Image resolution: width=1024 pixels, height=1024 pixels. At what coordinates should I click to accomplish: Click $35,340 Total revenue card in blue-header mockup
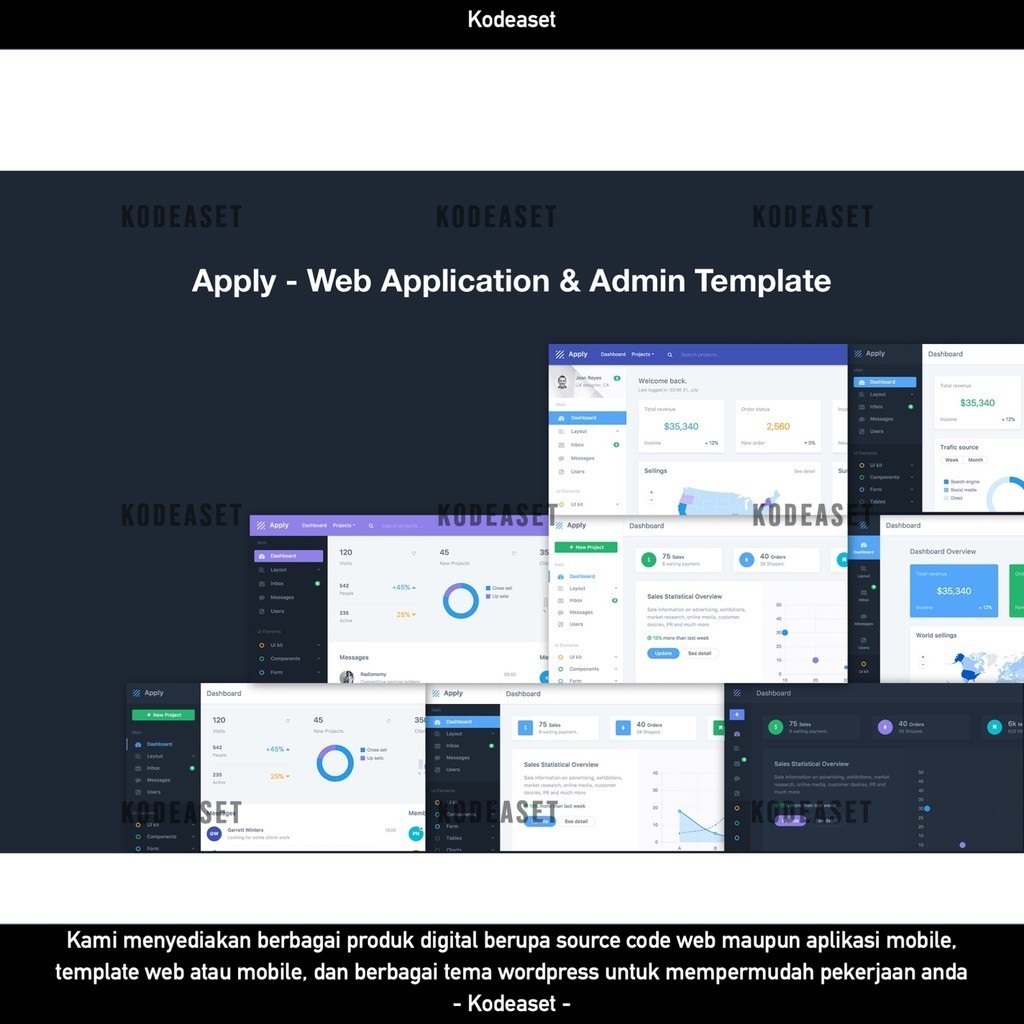coord(681,426)
